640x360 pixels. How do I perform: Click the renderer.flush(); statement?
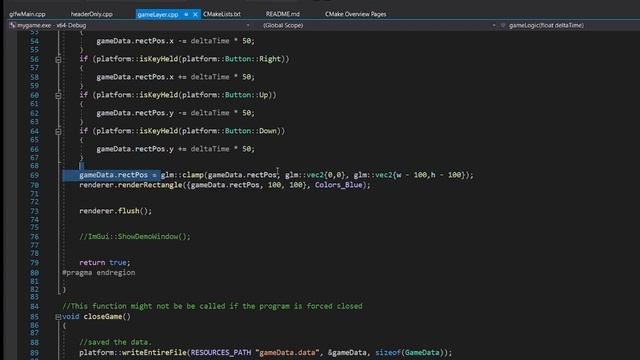tap(116, 211)
